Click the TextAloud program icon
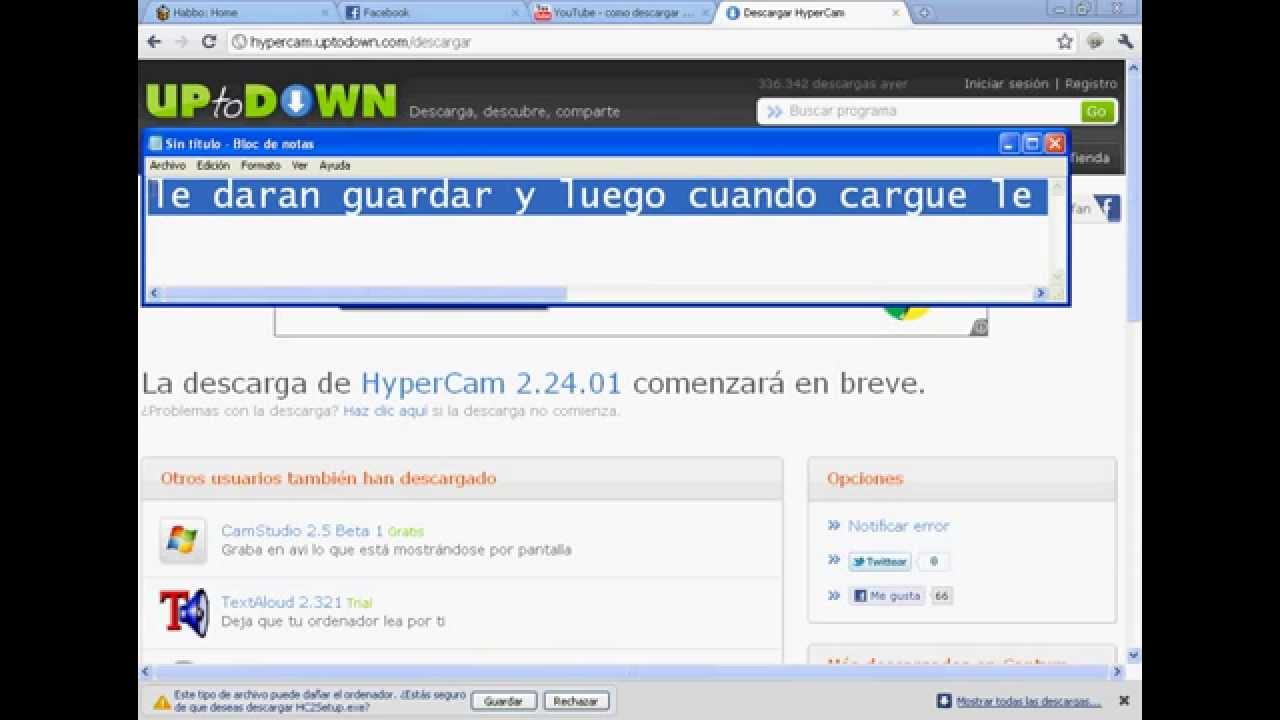The height and width of the screenshot is (720, 1280). 184,612
